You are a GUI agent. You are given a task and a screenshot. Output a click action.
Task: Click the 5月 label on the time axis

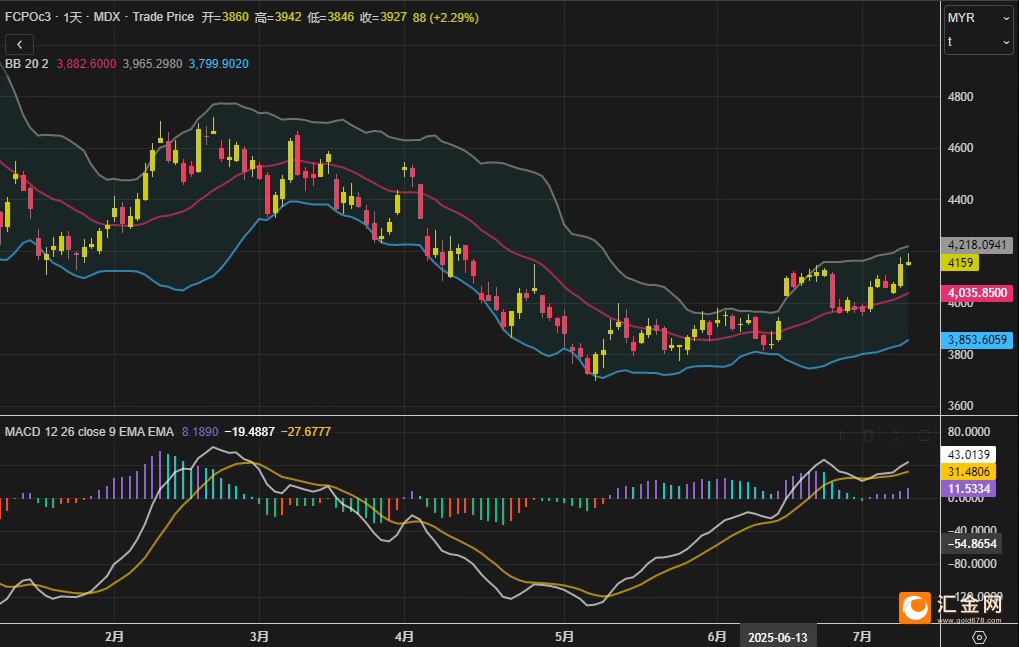[564, 637]
